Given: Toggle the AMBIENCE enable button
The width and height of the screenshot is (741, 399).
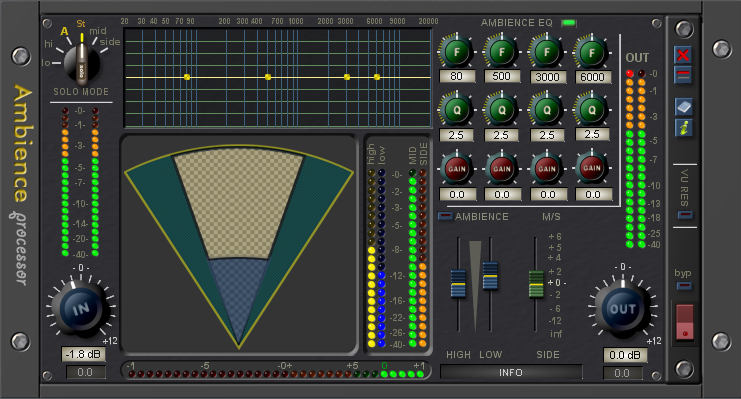Looking at the screenshot, I should pyautogui.click(x=445, y=216).
